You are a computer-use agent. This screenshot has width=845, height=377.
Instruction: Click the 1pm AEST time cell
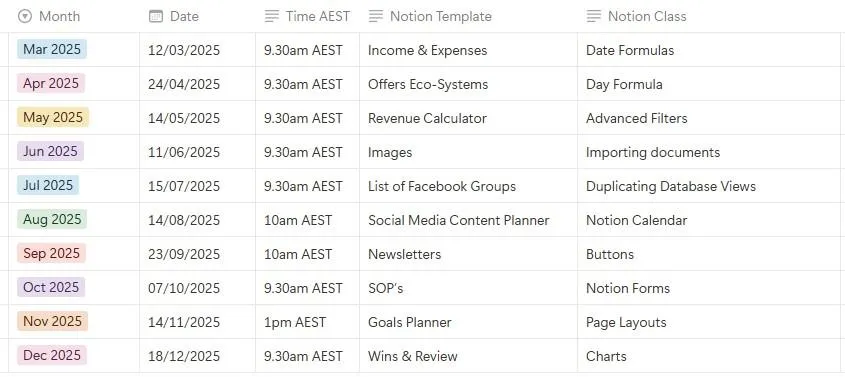point(307,322)
